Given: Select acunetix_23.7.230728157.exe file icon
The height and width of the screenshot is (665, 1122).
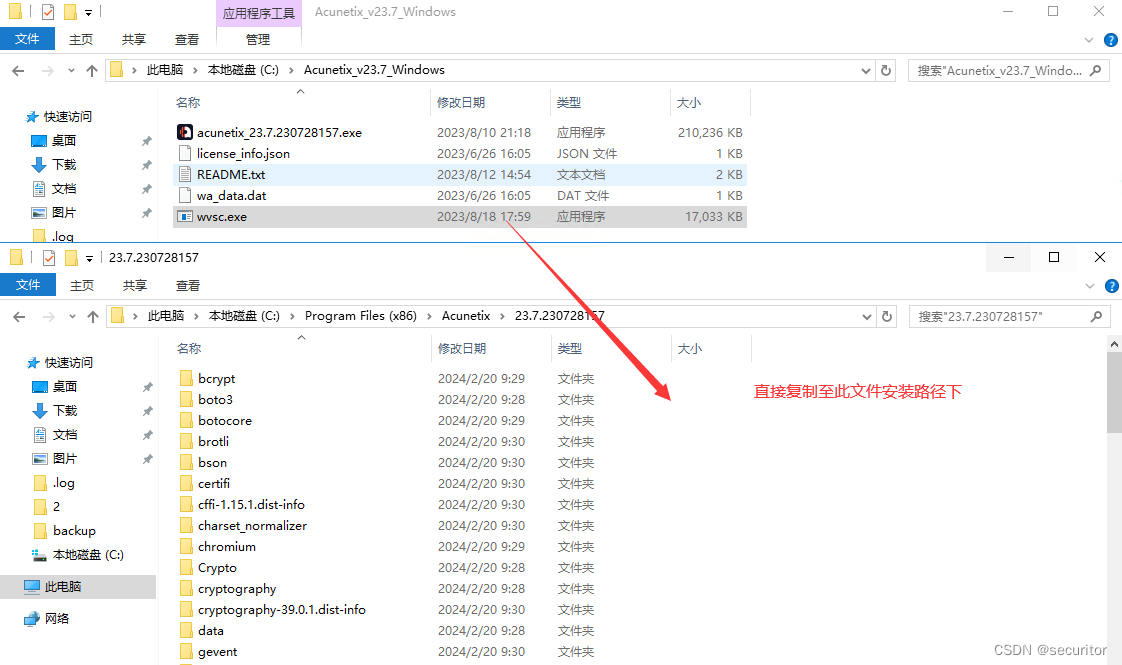Looking at the screenshot, I should 185,132.
